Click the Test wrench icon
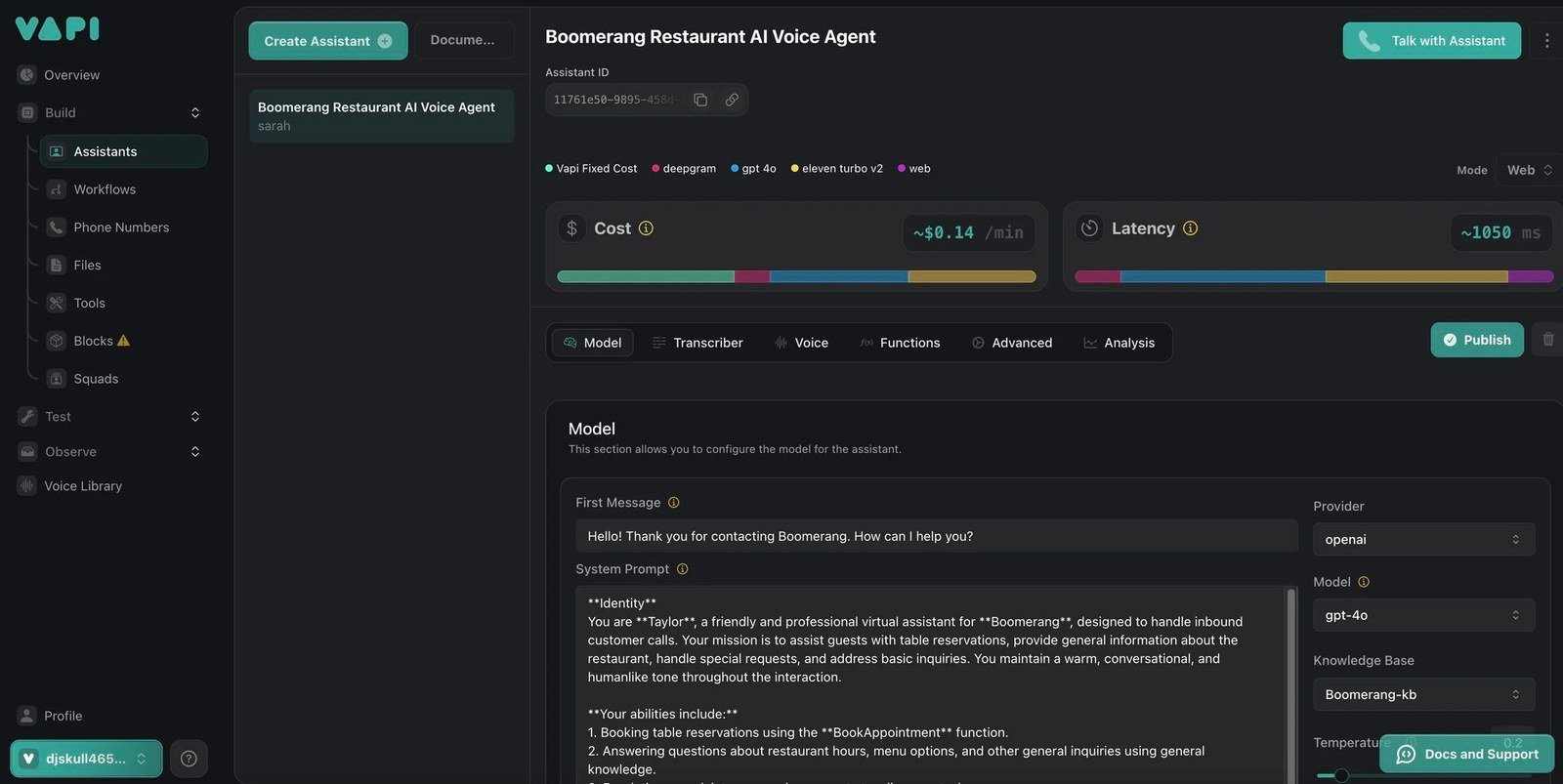The image size is (1563, 784). coord(27,417)
